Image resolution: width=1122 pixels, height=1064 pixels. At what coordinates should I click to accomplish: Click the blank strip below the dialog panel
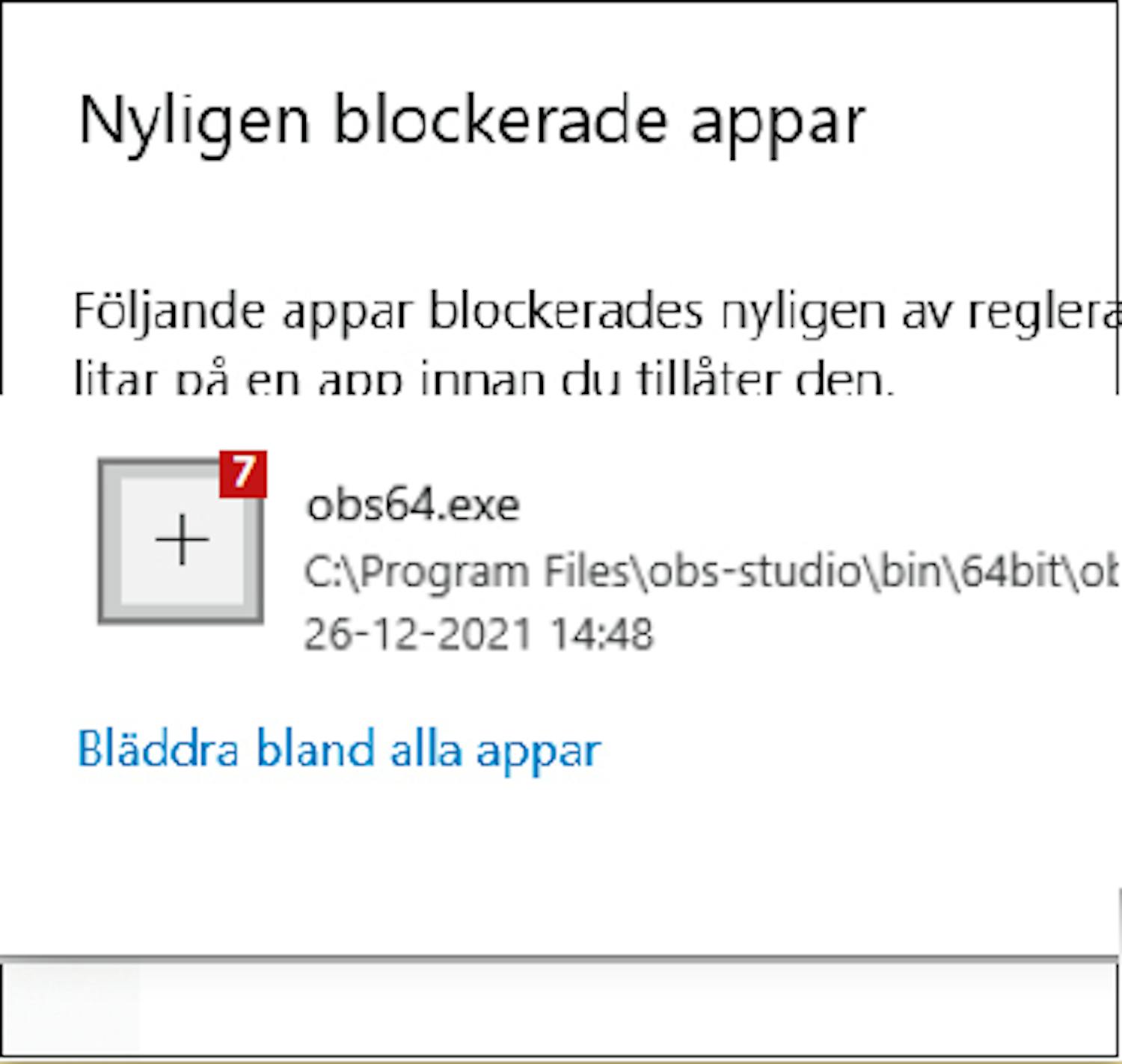(x=561, y=1011)
